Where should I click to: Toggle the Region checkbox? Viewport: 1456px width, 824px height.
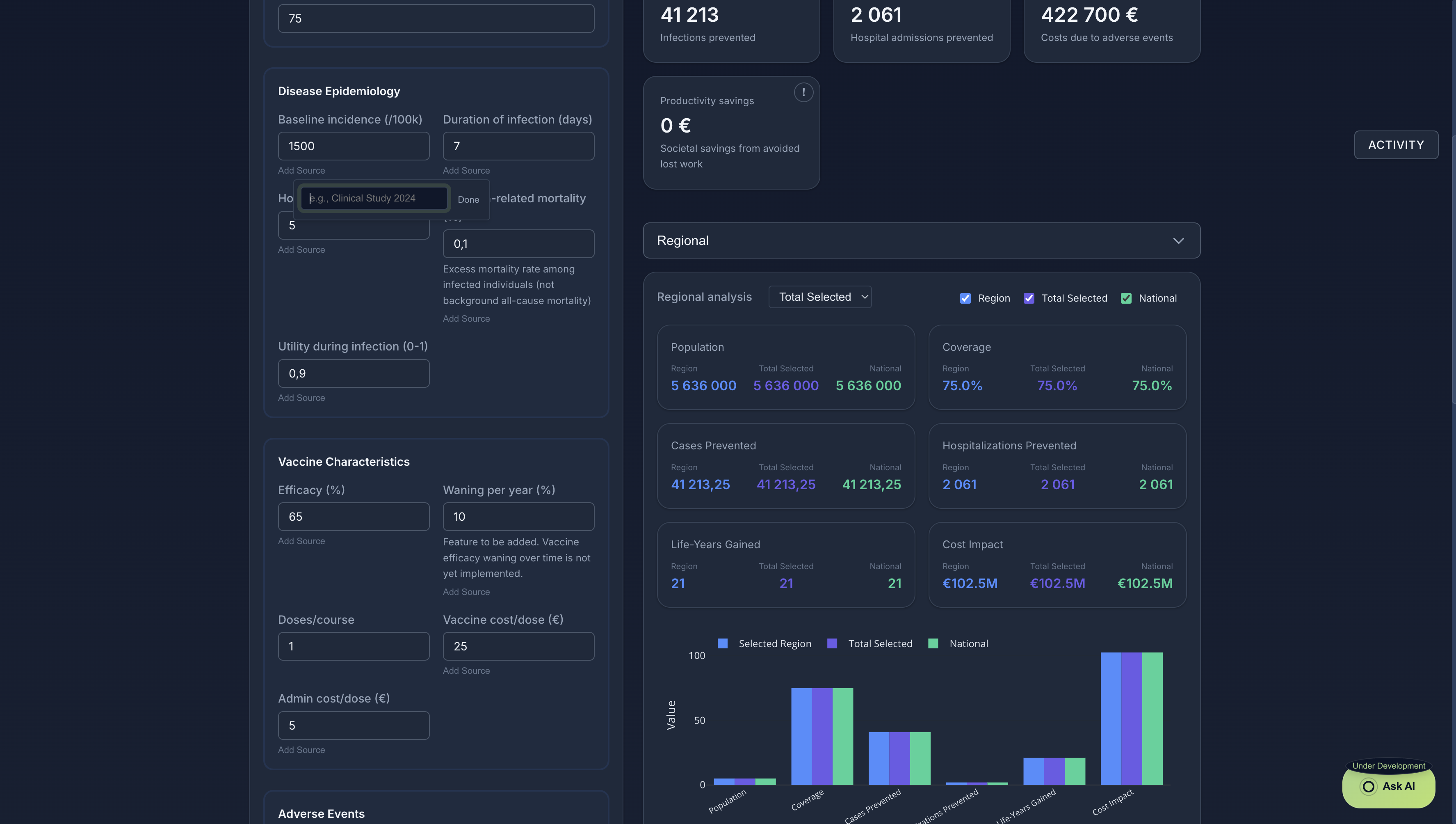[965, 298]
